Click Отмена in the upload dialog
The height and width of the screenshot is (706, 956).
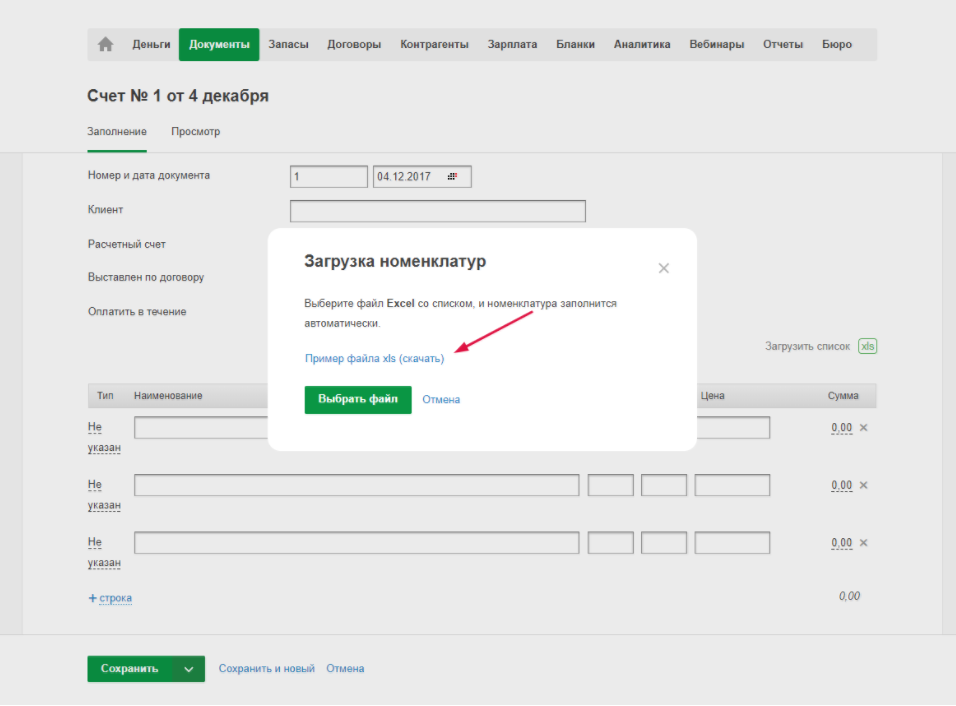coord(441,400)
